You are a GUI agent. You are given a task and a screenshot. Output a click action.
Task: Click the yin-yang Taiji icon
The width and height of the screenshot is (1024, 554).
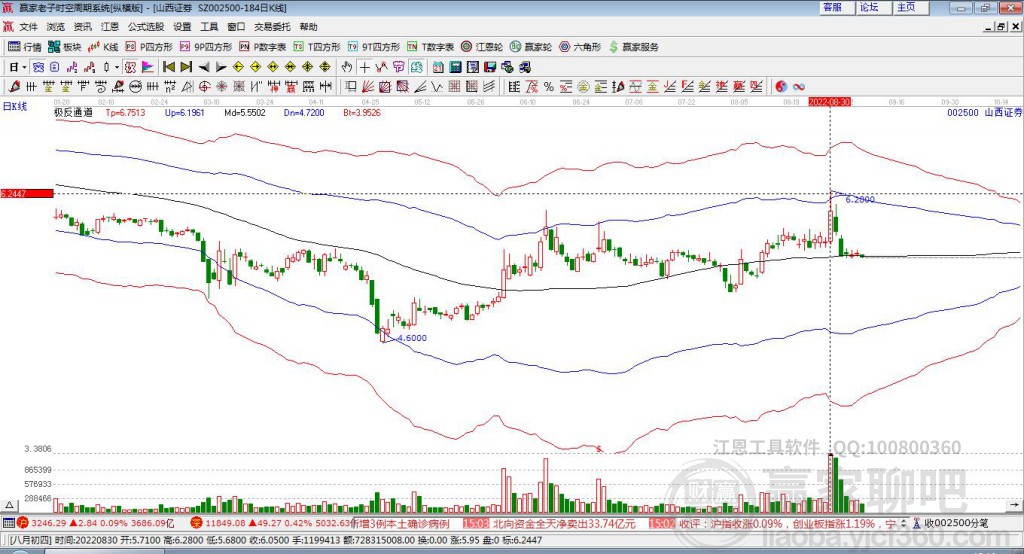[x=782, y=86]
